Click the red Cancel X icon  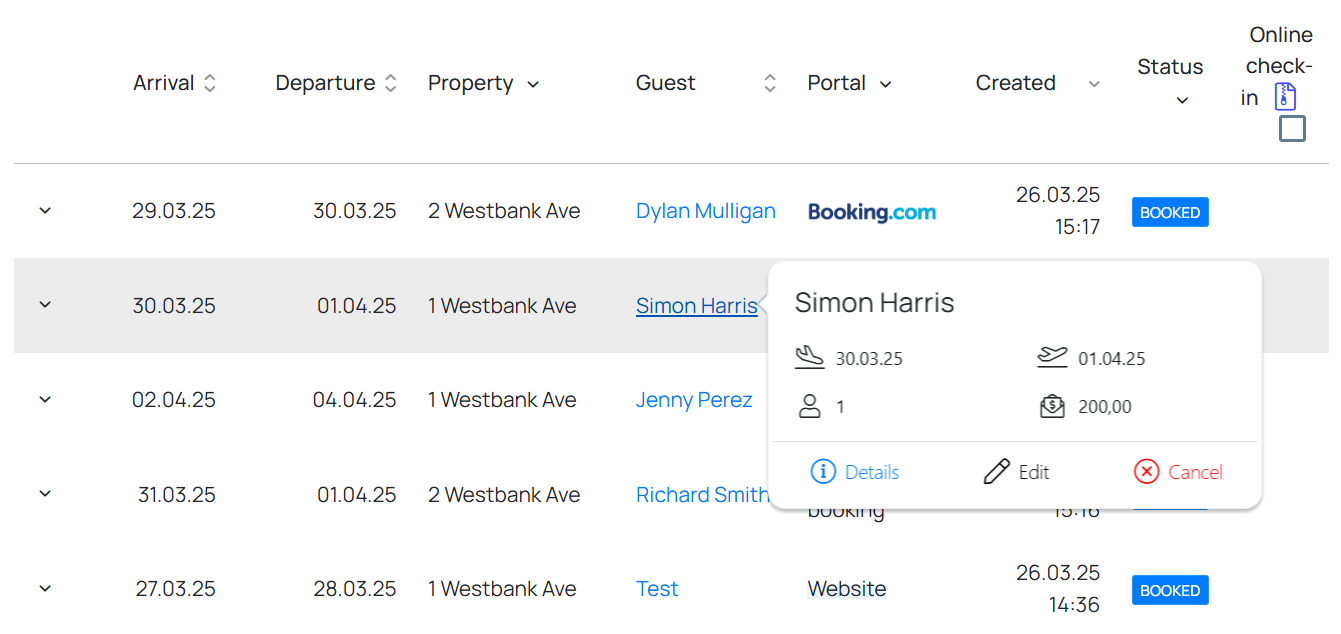pos(1146,472)
